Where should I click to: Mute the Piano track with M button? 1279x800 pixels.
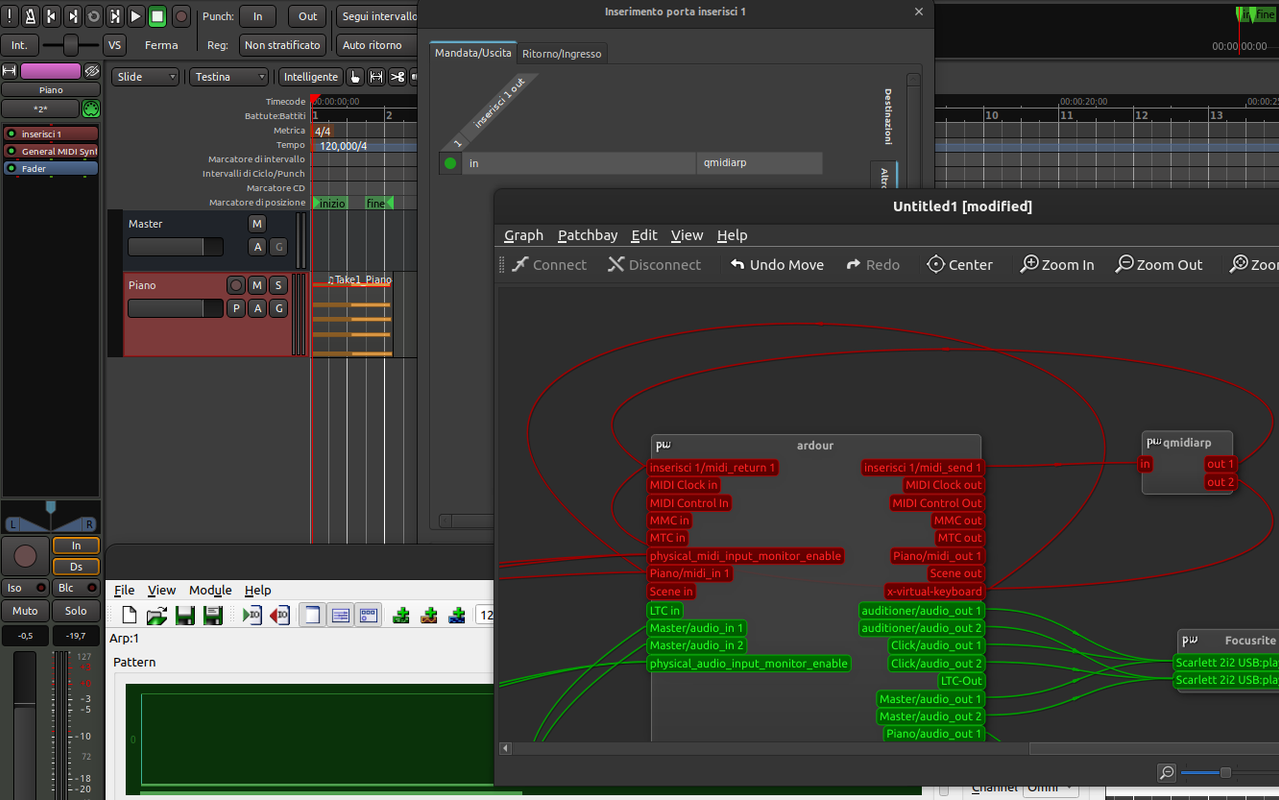pos(257,285)
